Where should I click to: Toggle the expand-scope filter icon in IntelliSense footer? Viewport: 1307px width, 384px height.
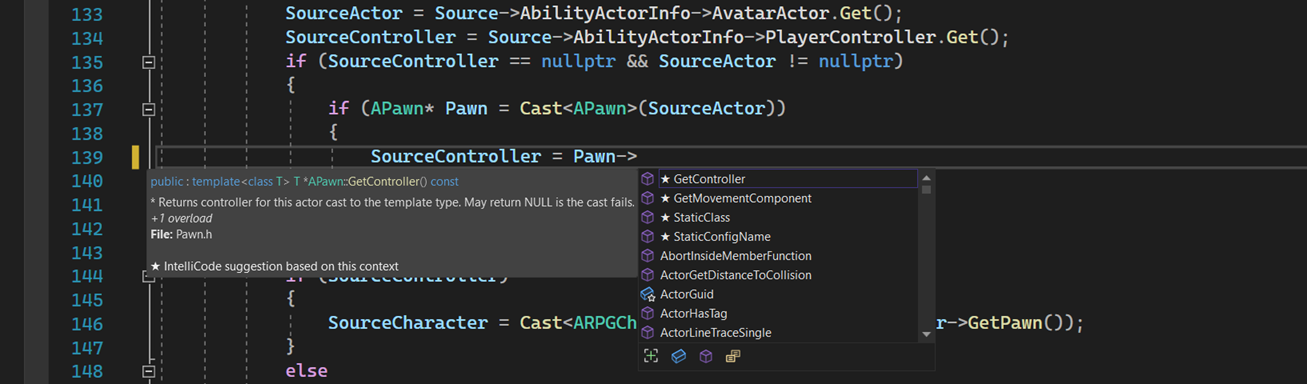point(651,356)
